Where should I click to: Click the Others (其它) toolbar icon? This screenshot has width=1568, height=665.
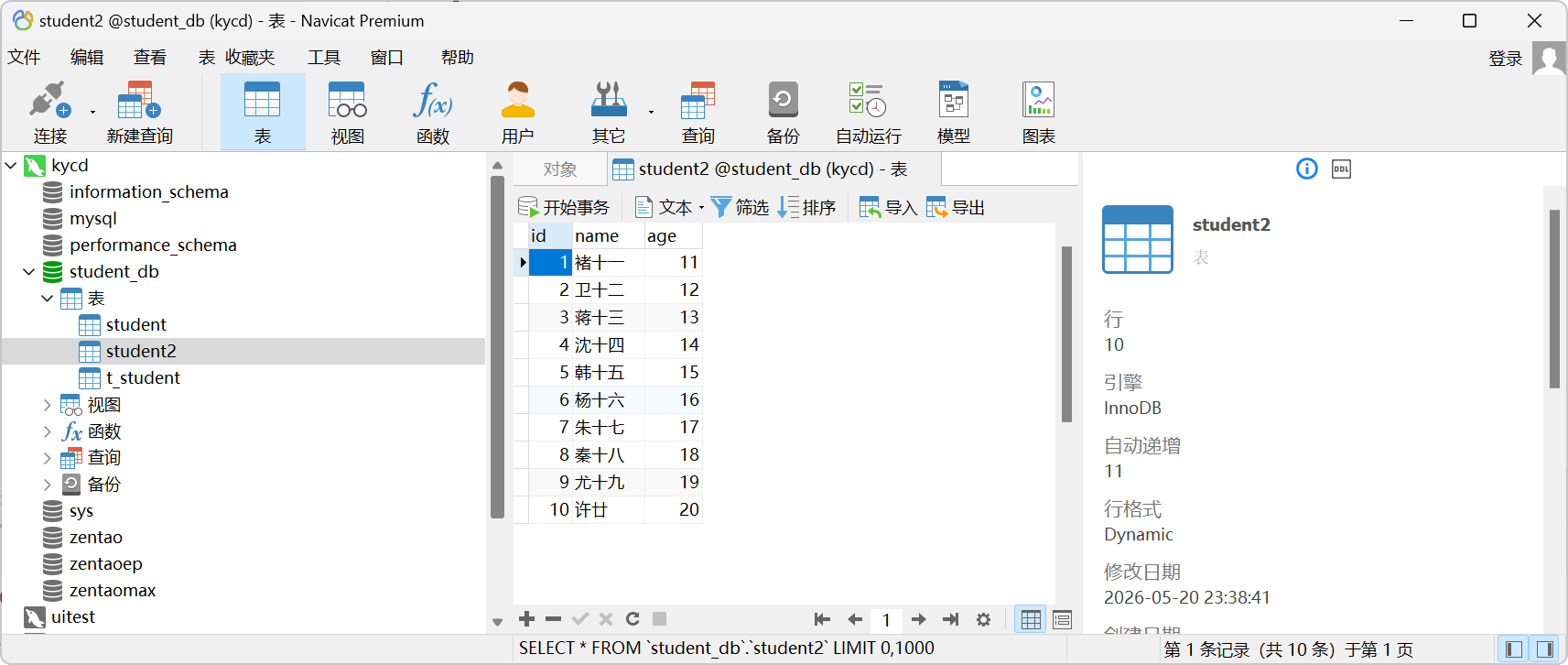(609, 112)
